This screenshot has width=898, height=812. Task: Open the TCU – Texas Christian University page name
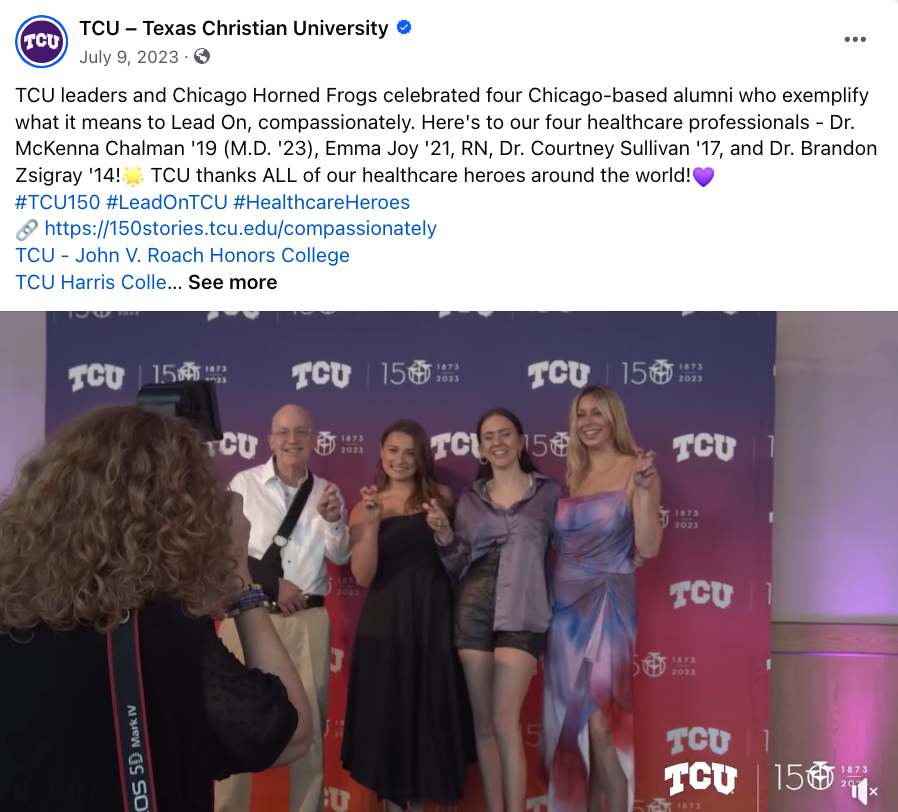[234, 28]
